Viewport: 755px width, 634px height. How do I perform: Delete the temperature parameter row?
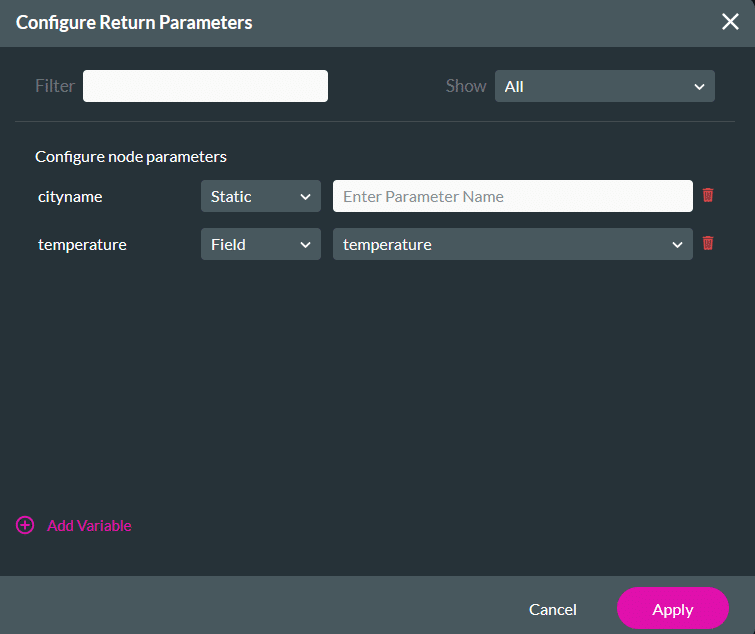pyautogui.click(x=708, y=243)
